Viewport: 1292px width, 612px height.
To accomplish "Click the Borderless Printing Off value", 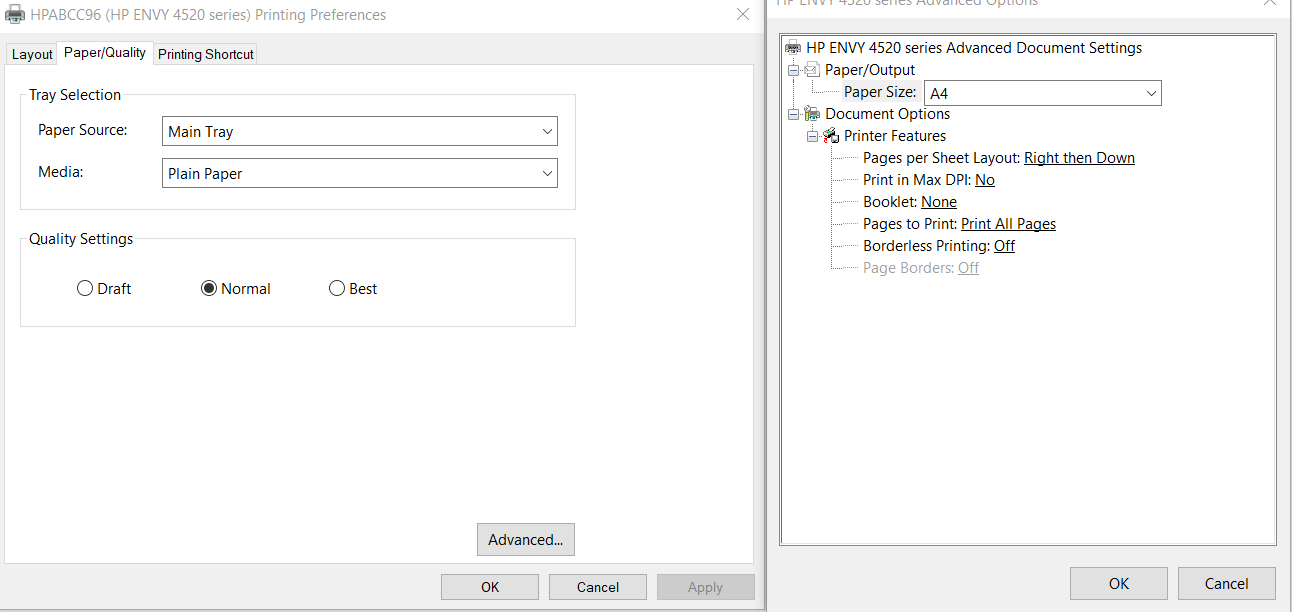I will click(1004, 246).
